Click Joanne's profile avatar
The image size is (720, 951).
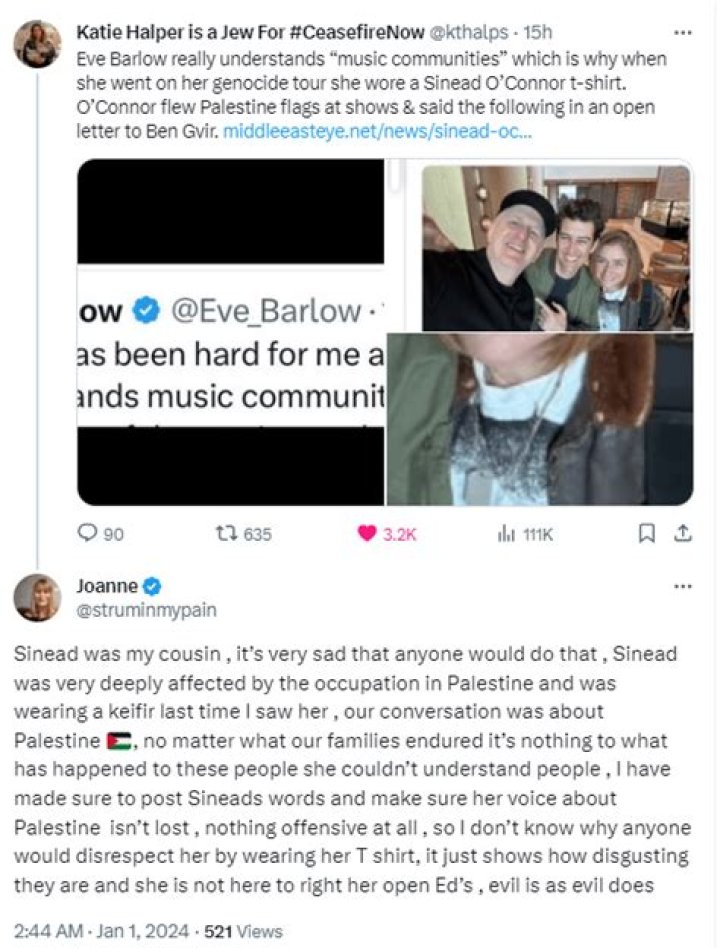click(38, 597)
